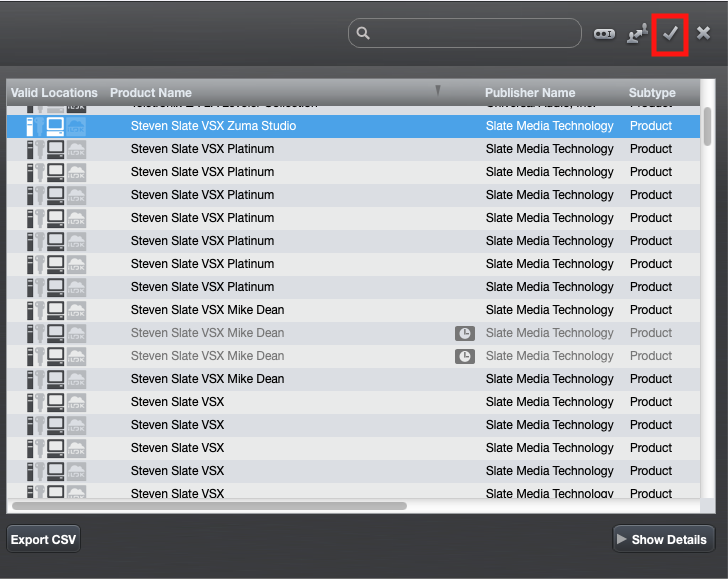
Task: Click the horizontal scrollbar at table bottom
Action: pos(209,506)
